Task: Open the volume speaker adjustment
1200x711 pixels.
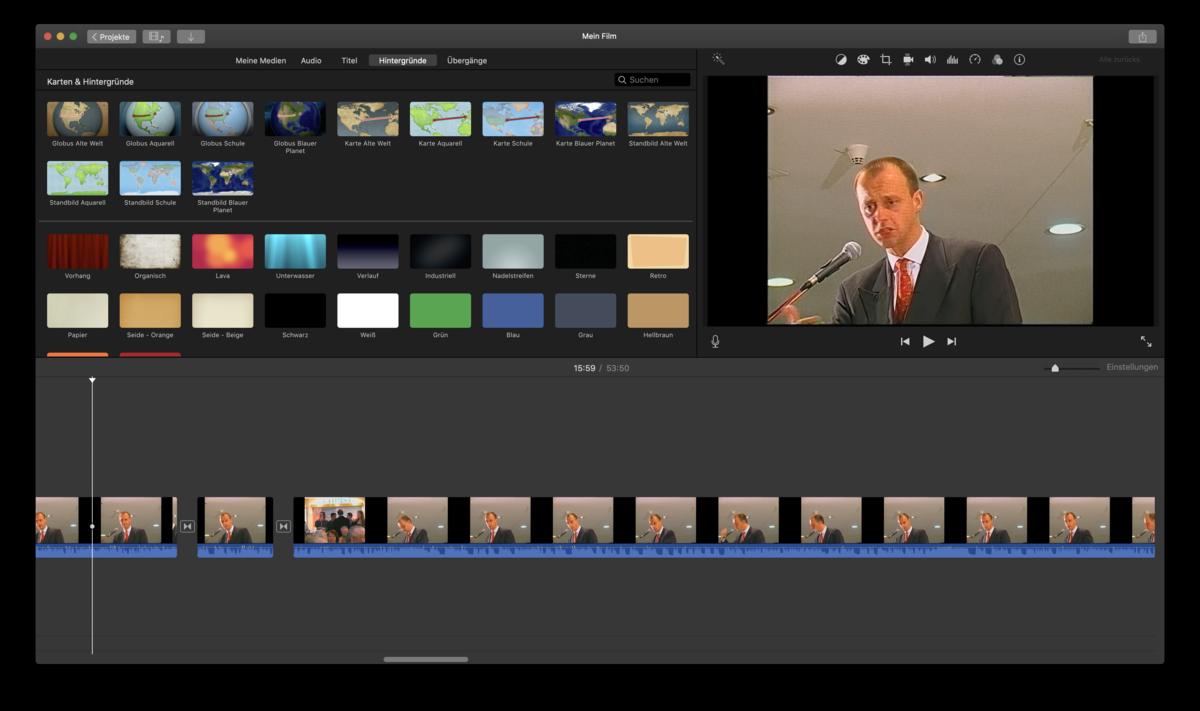Action: (930, 60)
